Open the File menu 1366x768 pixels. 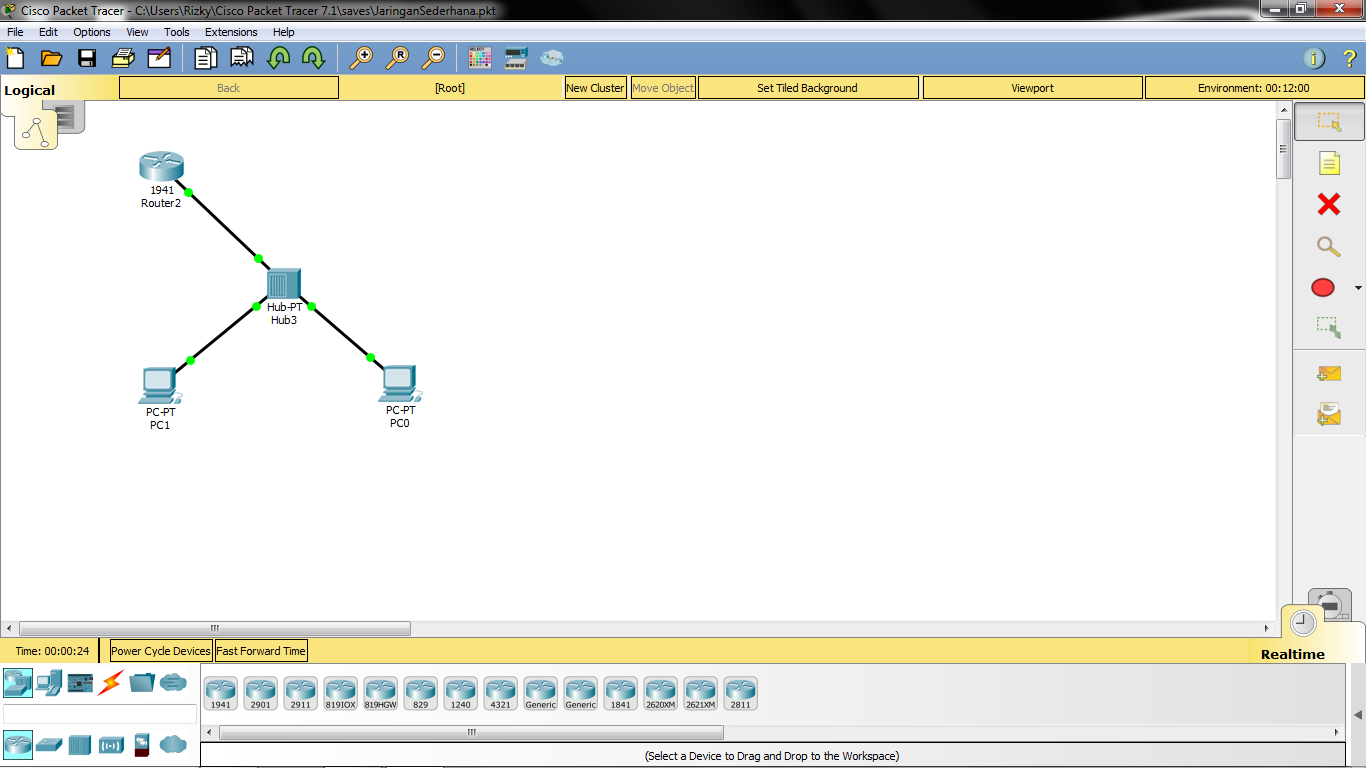point(15,32)
